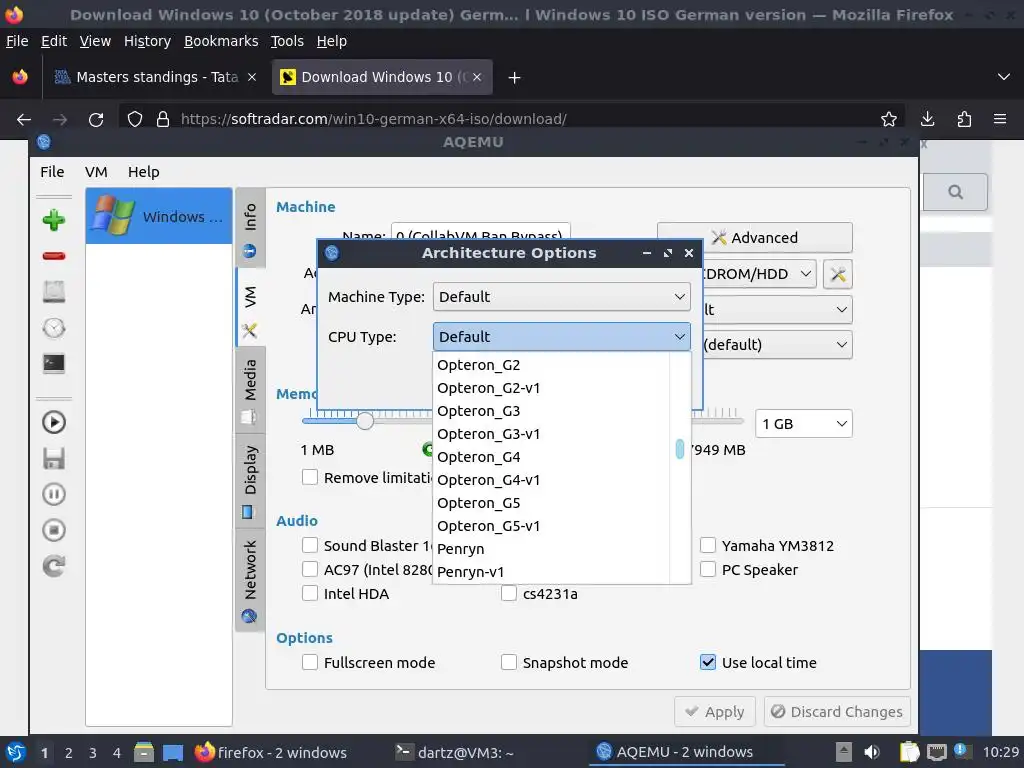This screenshot has width=1024, height=768.
Task: Open the Firefox downloads panel
Action: [x=927, y=119]
